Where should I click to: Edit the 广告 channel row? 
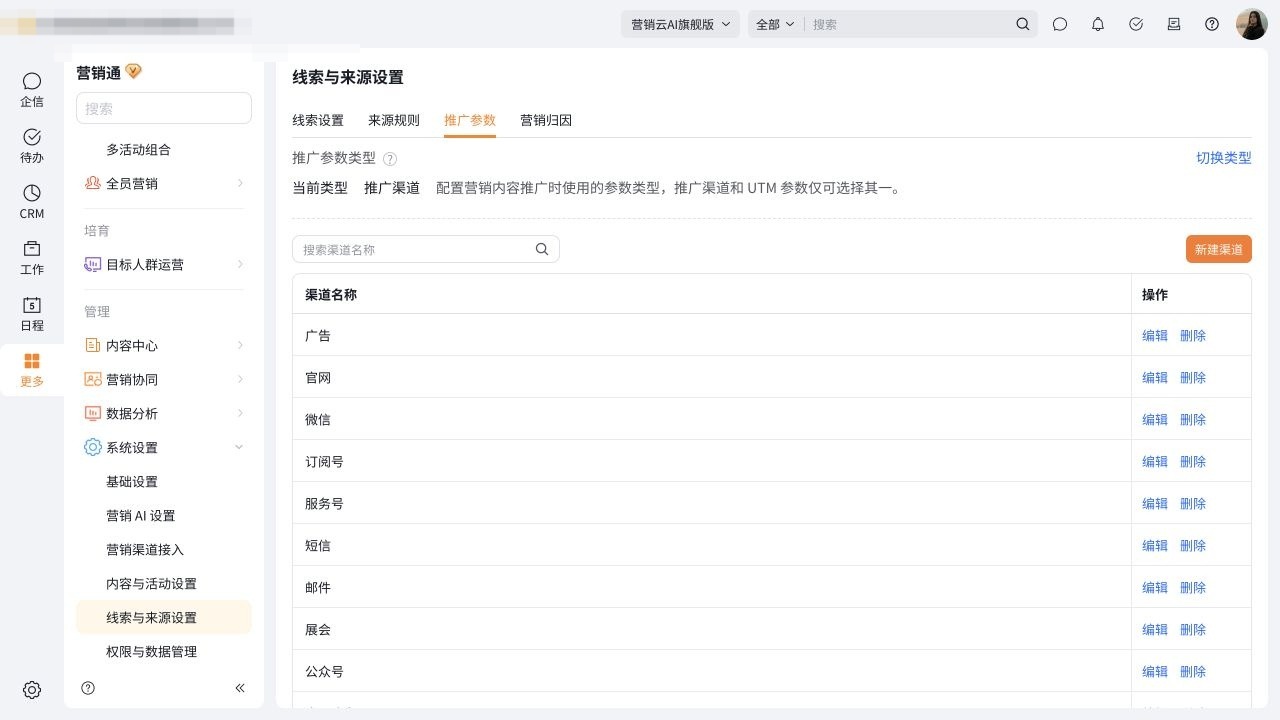[1155, 336]
